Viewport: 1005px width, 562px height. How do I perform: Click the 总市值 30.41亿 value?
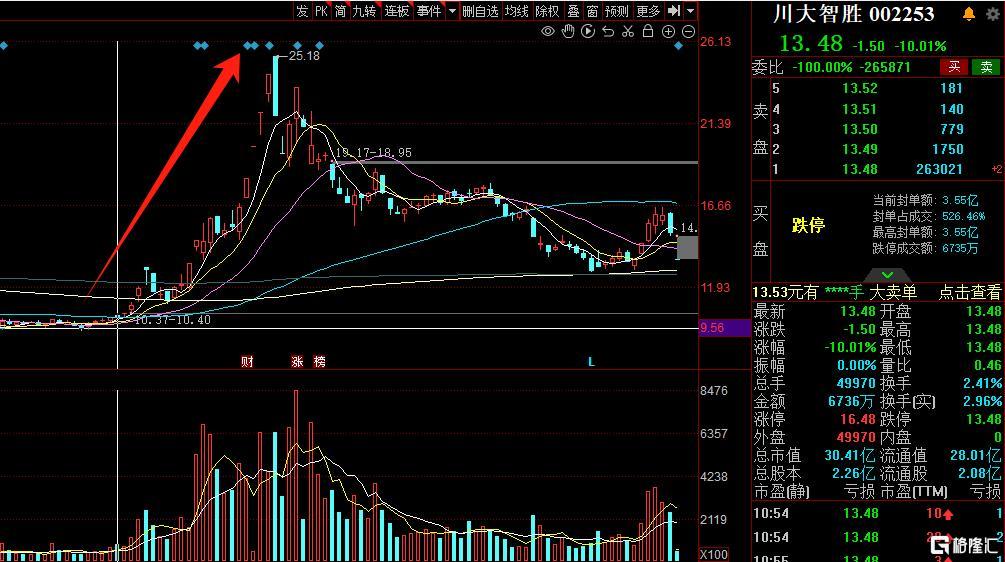[849, 456]
